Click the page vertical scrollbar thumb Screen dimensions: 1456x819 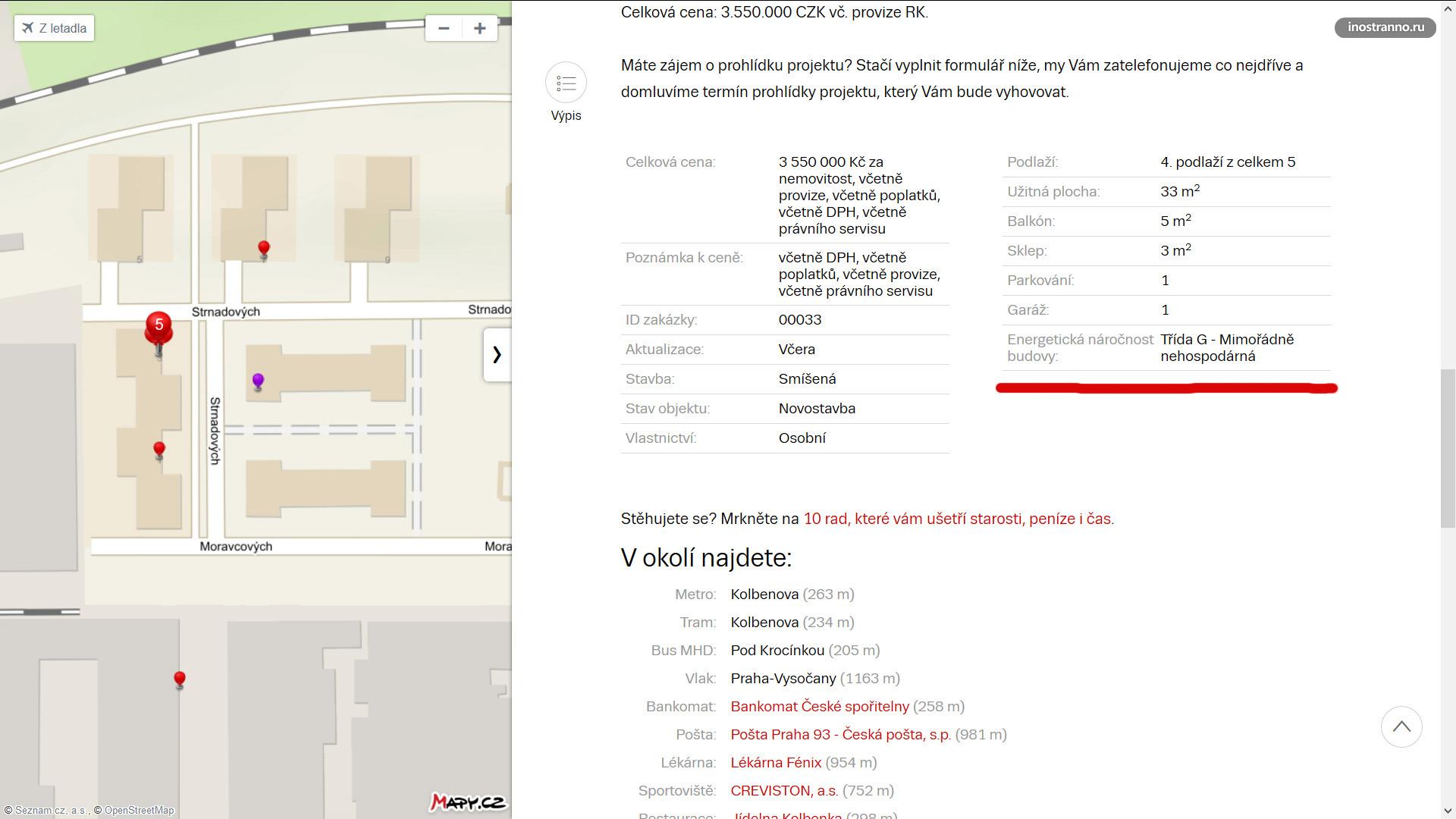1448,447
